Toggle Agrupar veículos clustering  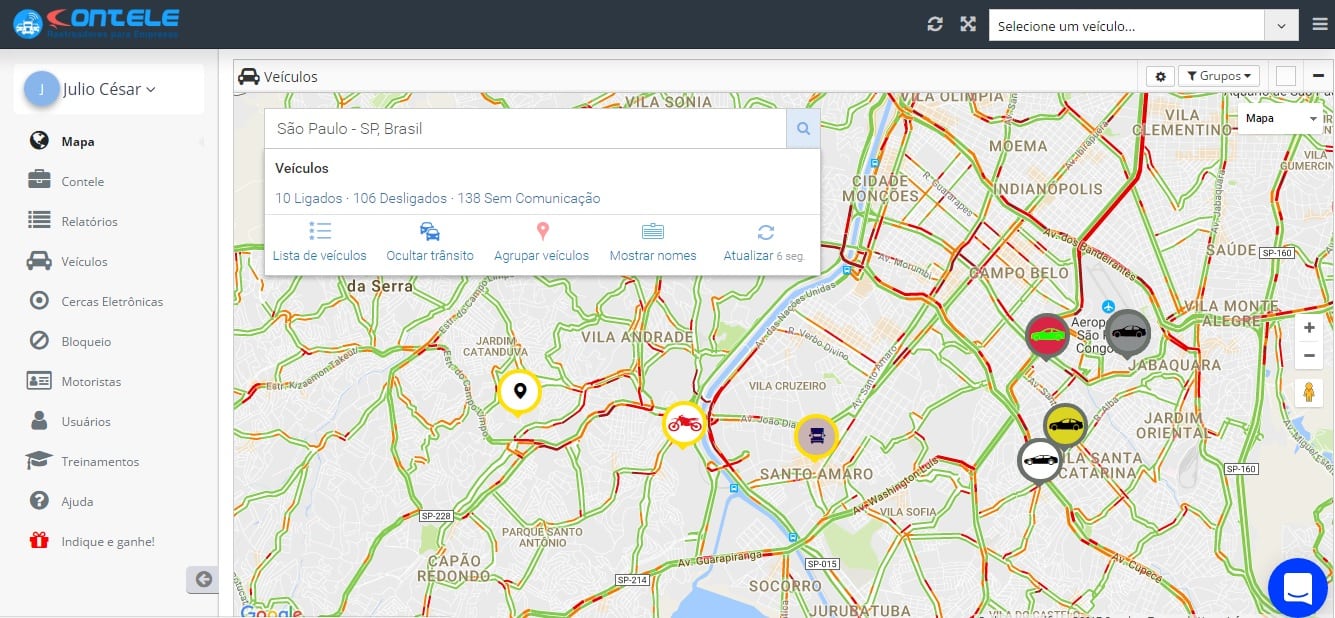[541, 242]
